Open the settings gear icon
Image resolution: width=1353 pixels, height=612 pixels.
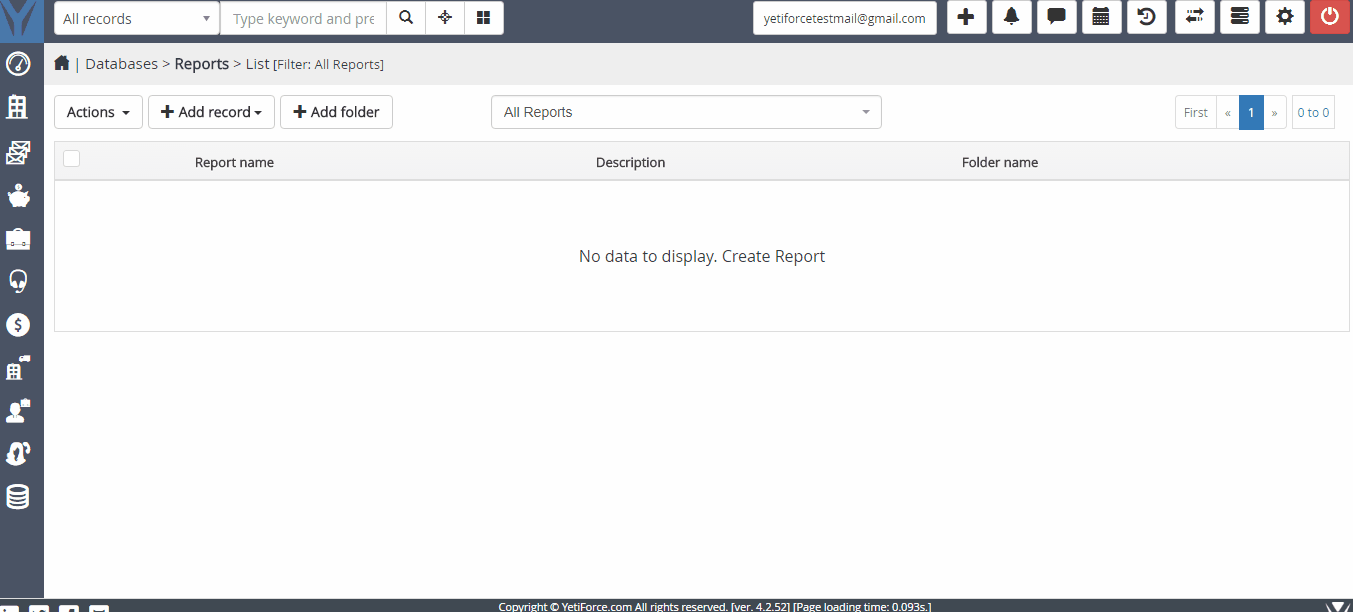(x=1285, y=17)
